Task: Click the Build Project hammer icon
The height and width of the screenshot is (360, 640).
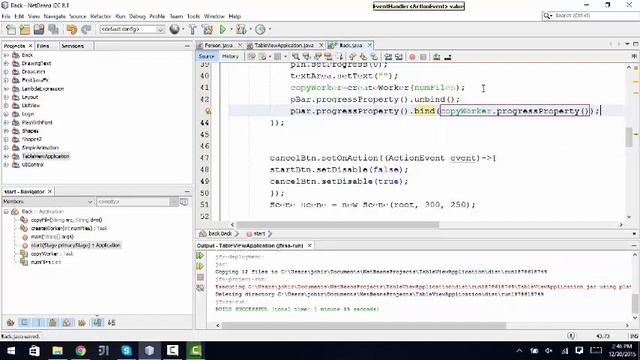Action: [193, 29]
